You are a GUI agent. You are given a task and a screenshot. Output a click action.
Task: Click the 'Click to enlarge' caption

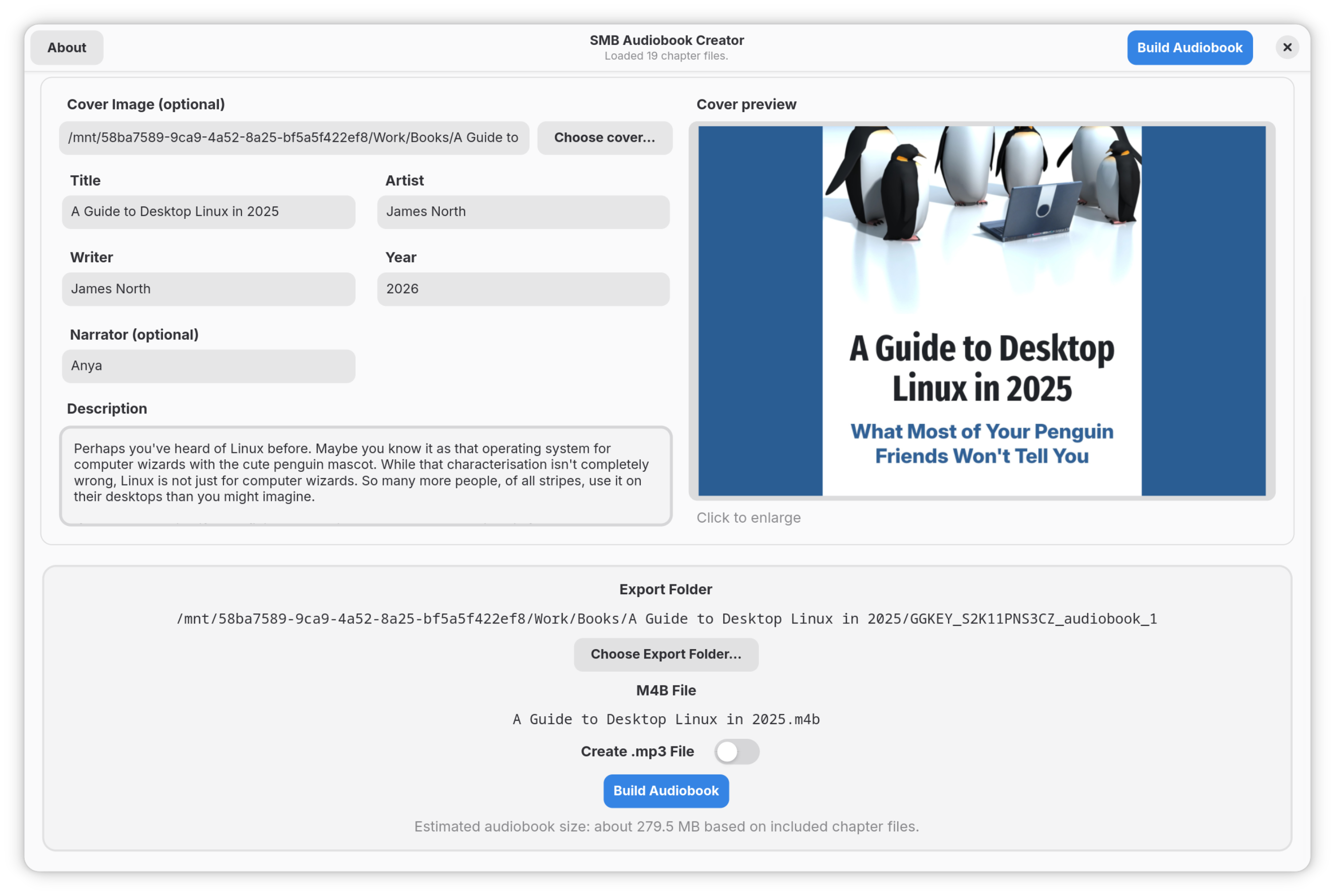pyautogui.click(x=748, y=518)
